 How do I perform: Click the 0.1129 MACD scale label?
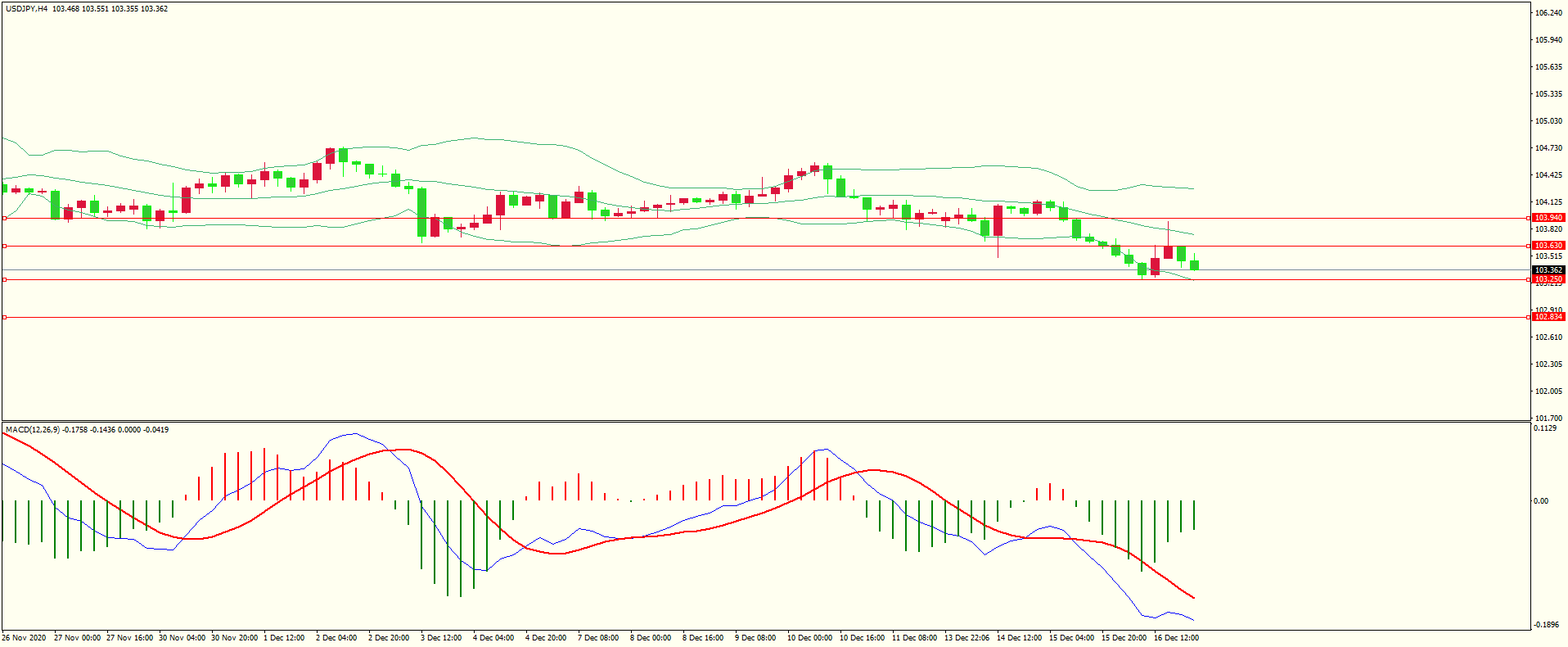tap(1545, 428)
